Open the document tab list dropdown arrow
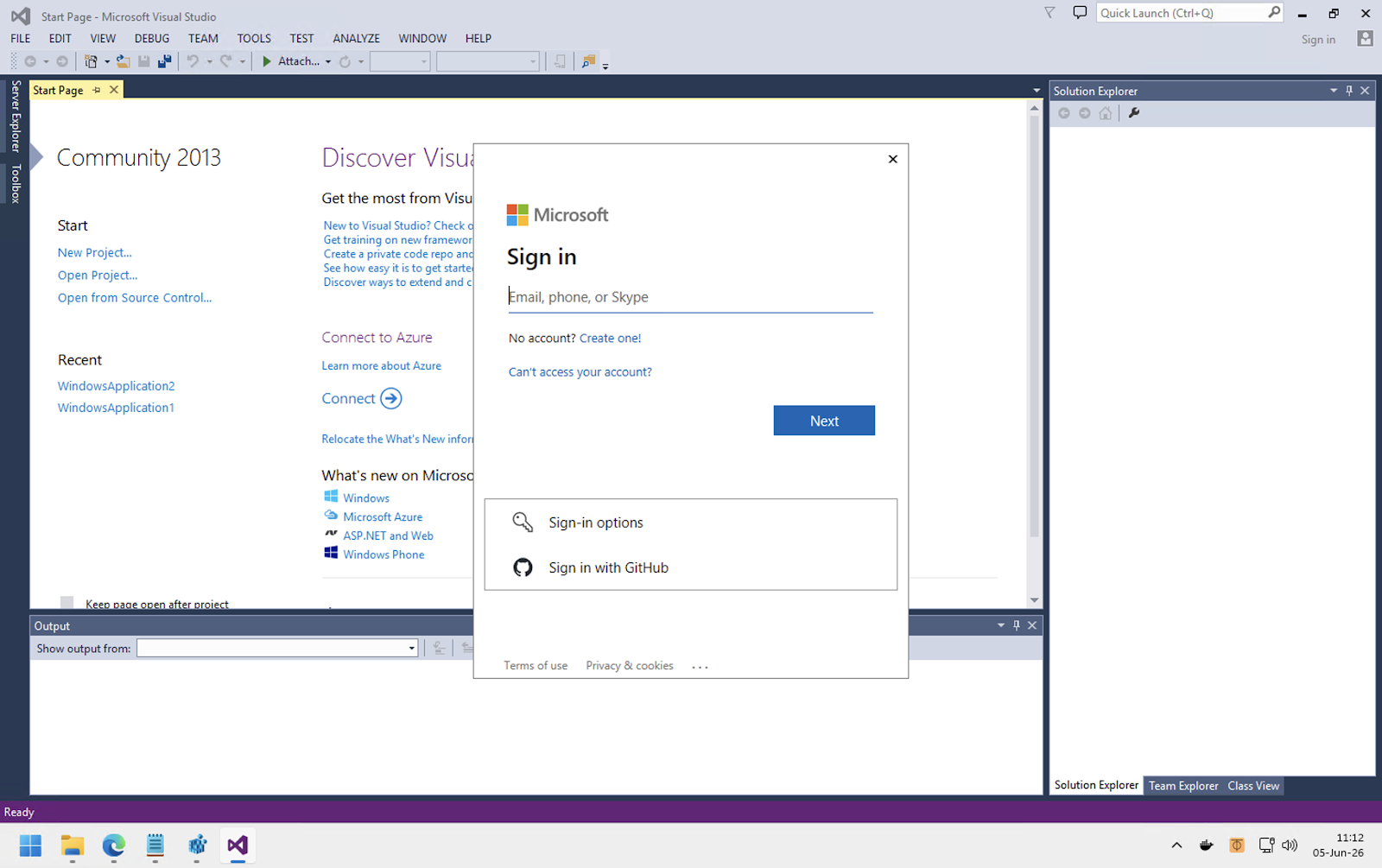The height and width of the screenshot is (868, 1382). coord(1036,90)
